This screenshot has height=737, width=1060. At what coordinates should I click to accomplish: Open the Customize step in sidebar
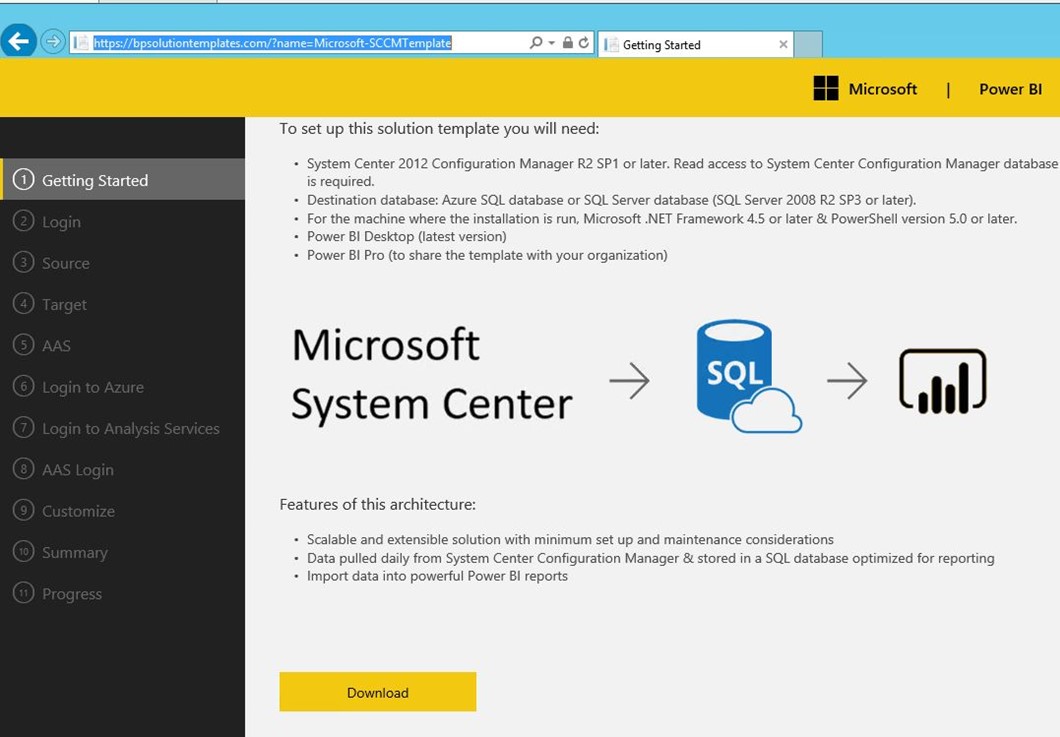click(122, 510)
